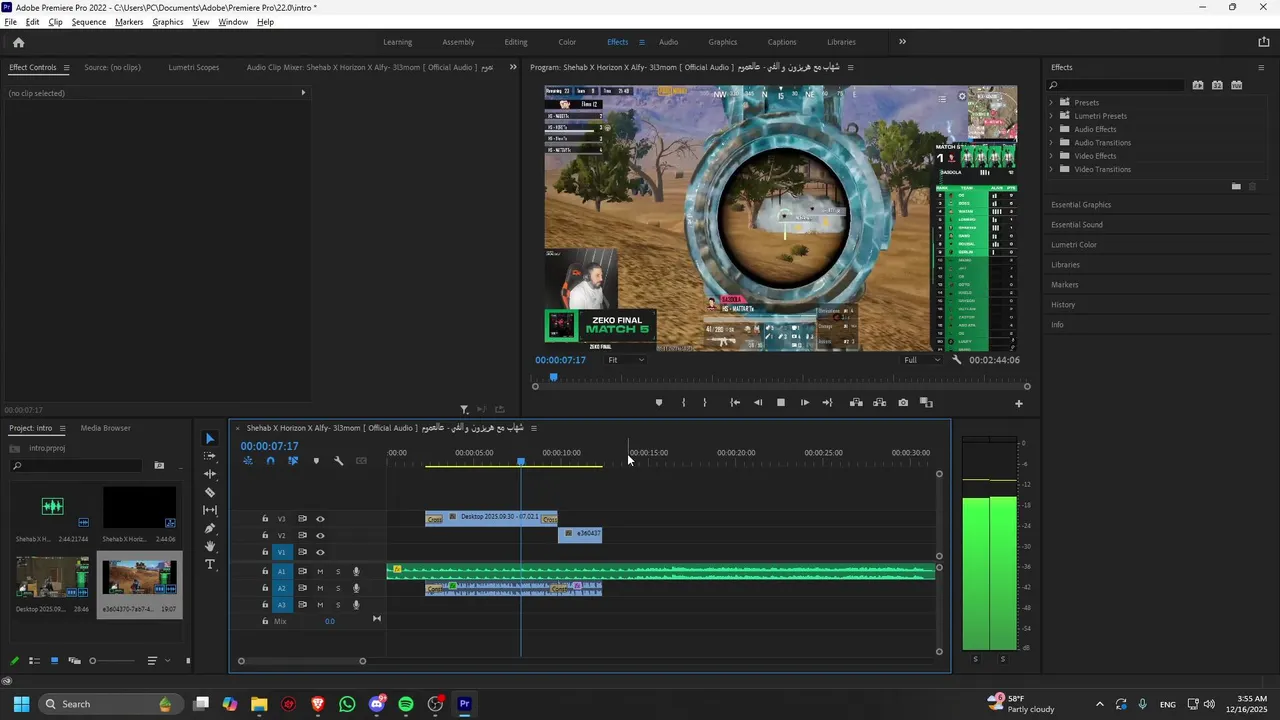Viewport: 1280px width, 720px height.
Task: Open Comparison View in Program monitor
Action: (x=926, y=403)
